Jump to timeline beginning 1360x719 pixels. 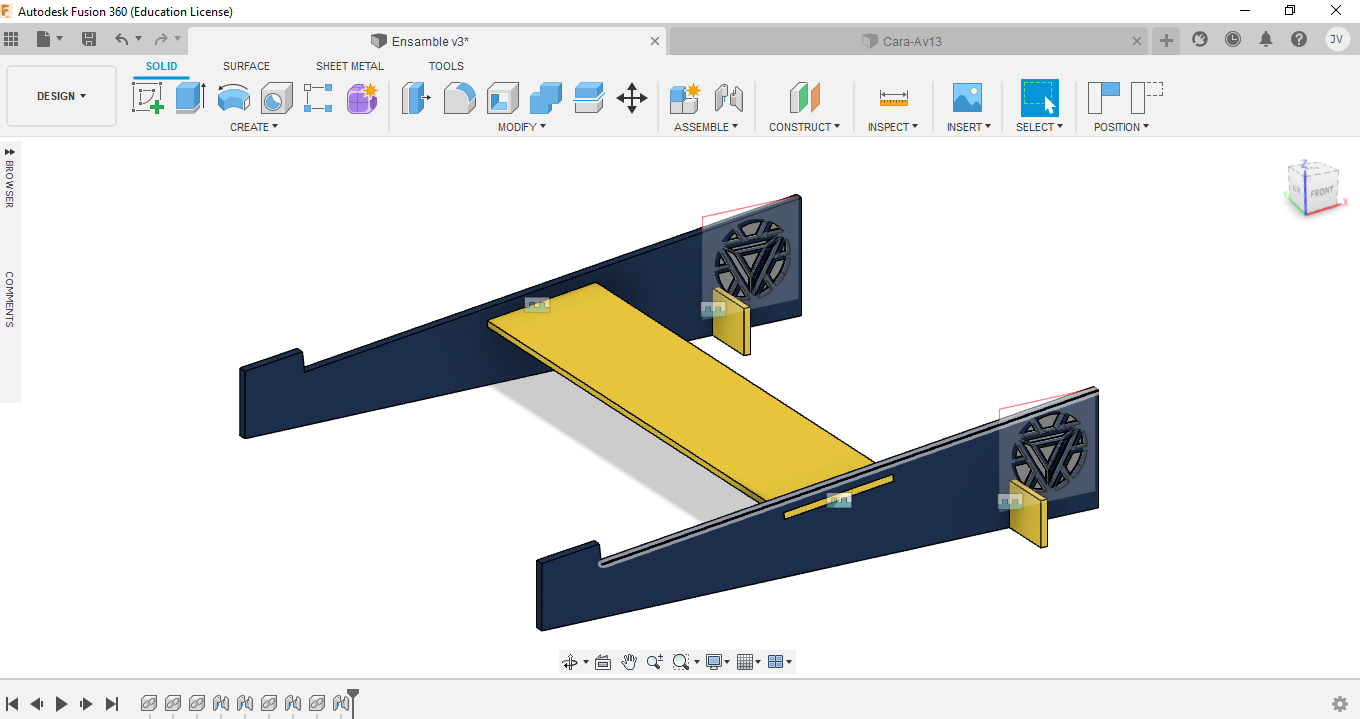[13, 704]
